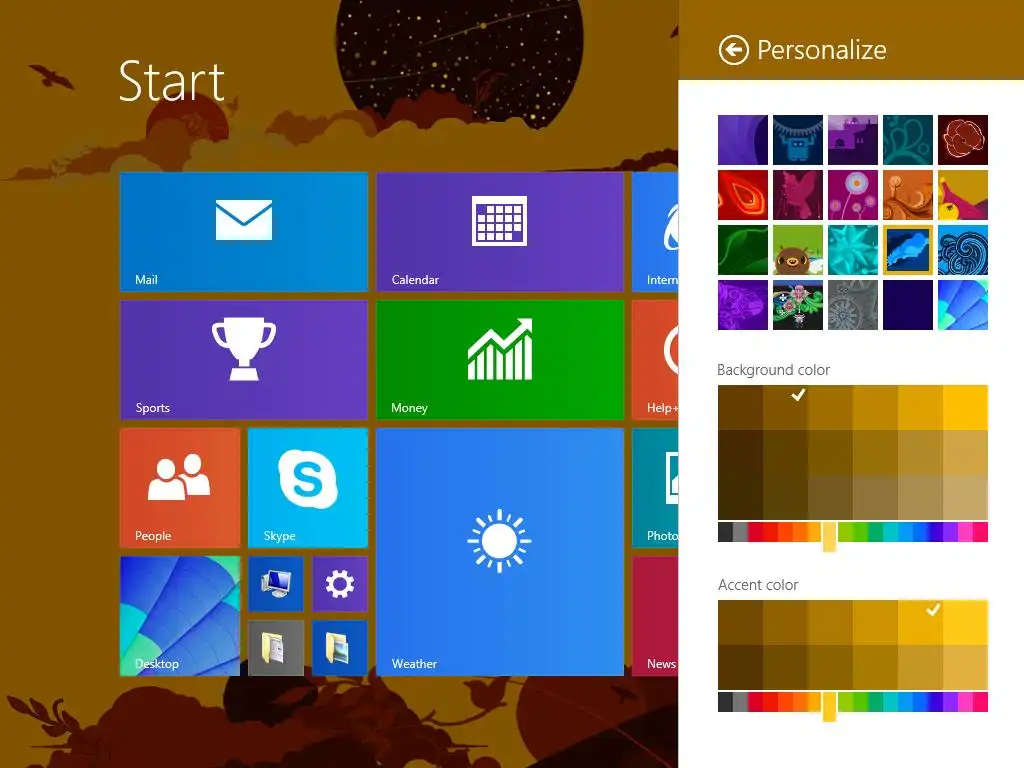Image resolution: width=1024 pixels, height=768 pixels.
Task: Pick the brightest yellow top-right Background color swatch
Action: [965, 408]
